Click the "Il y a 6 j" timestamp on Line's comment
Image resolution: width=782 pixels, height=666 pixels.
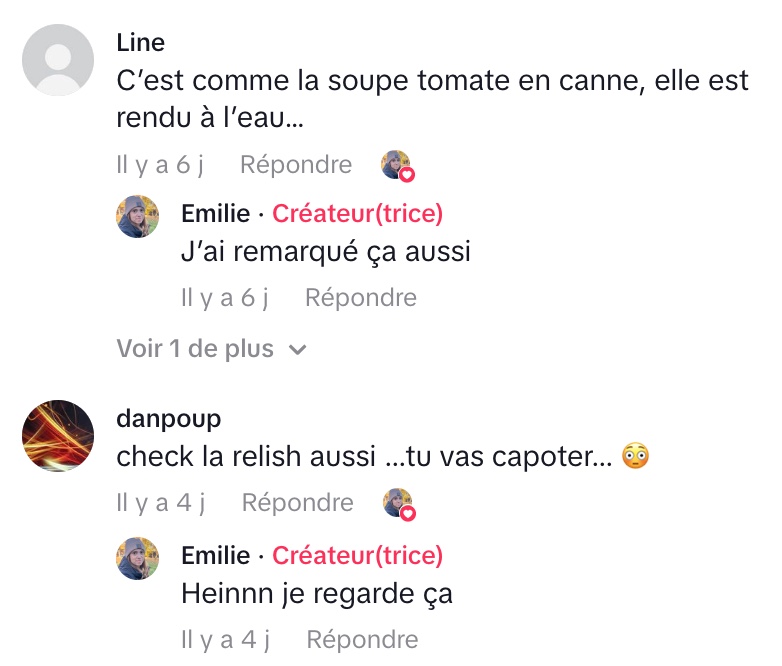160,165
